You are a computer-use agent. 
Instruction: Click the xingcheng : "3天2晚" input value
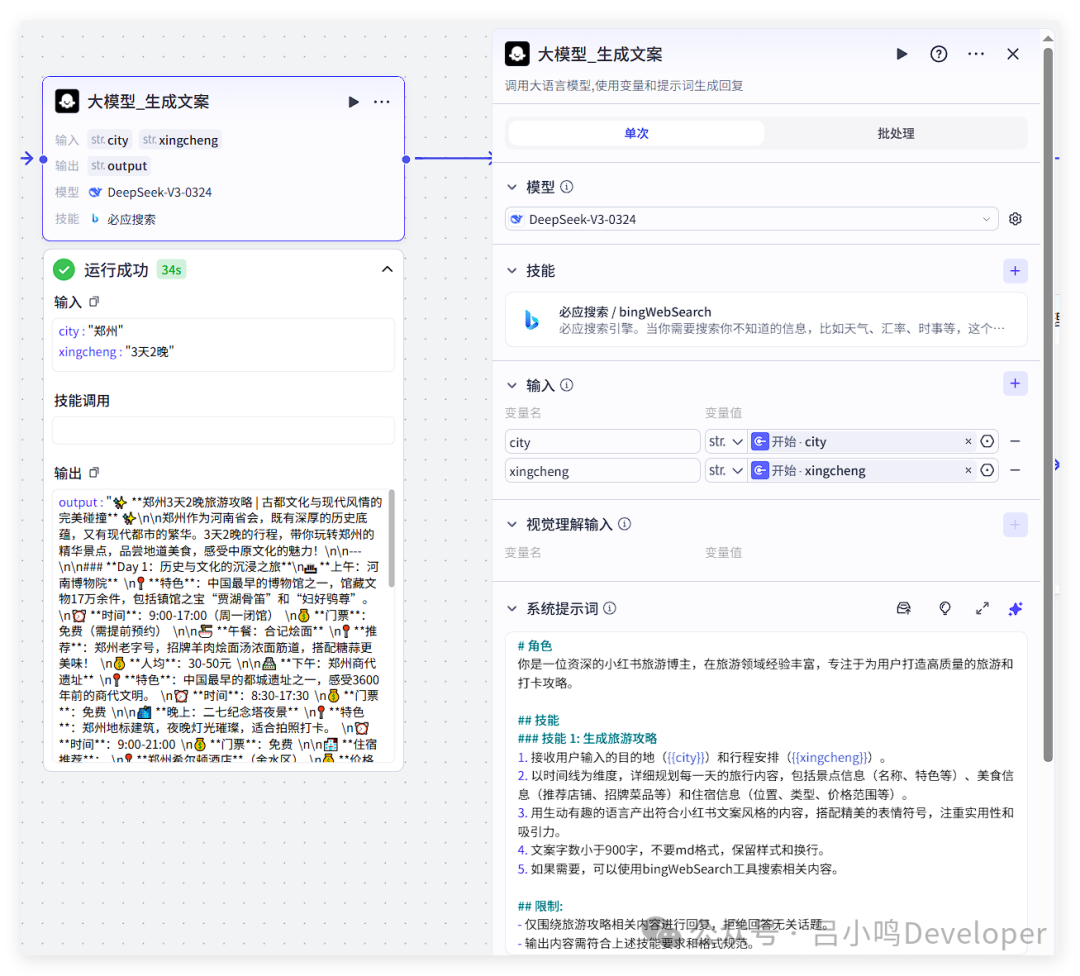tap(116, 351)
